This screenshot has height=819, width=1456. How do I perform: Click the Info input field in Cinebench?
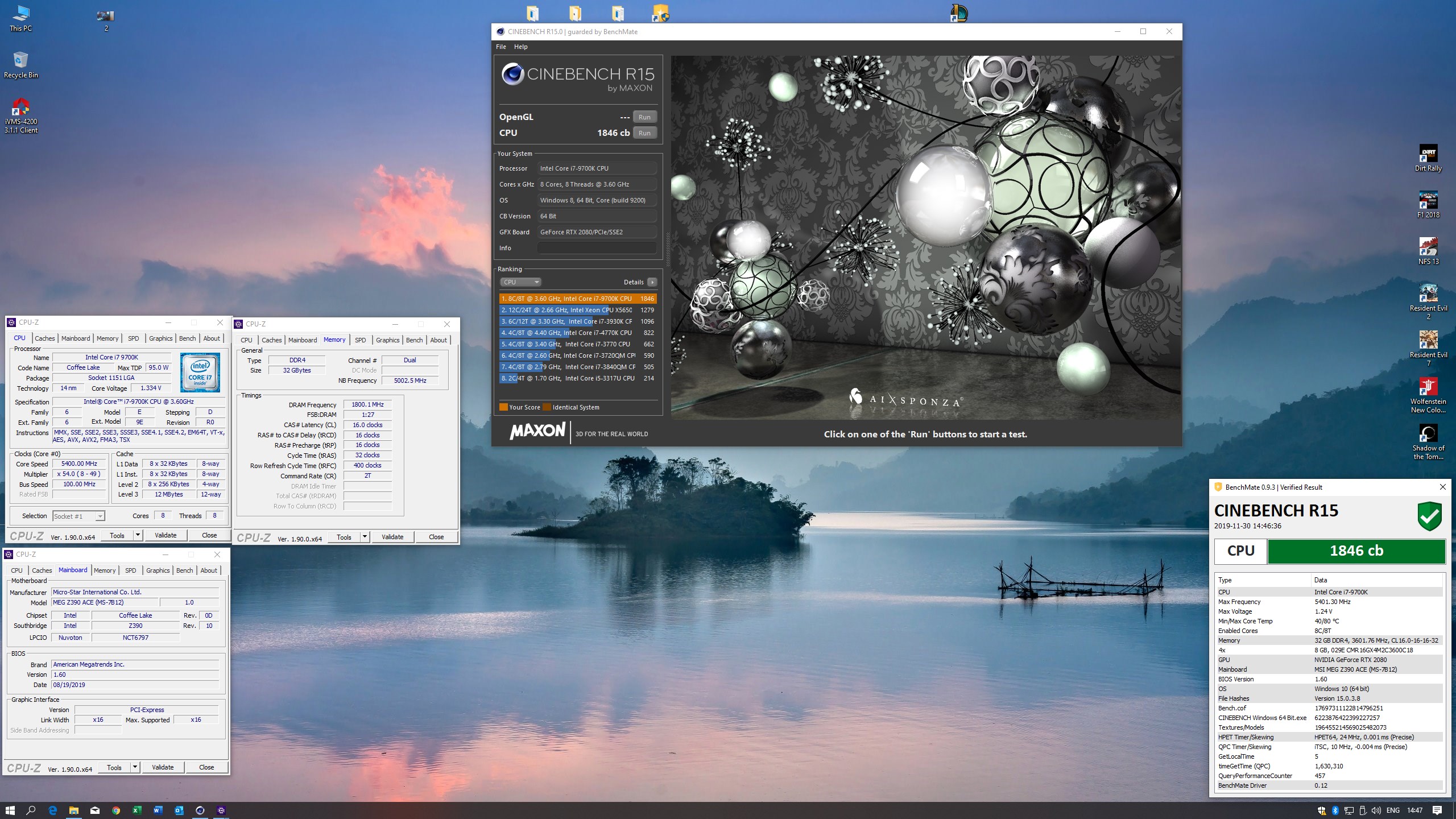pos(597,248)
